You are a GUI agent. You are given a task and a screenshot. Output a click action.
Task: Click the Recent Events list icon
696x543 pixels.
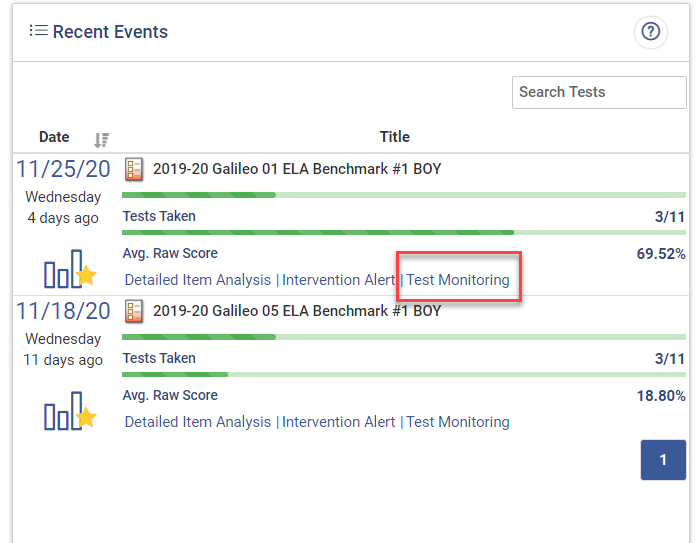(38, 31)
